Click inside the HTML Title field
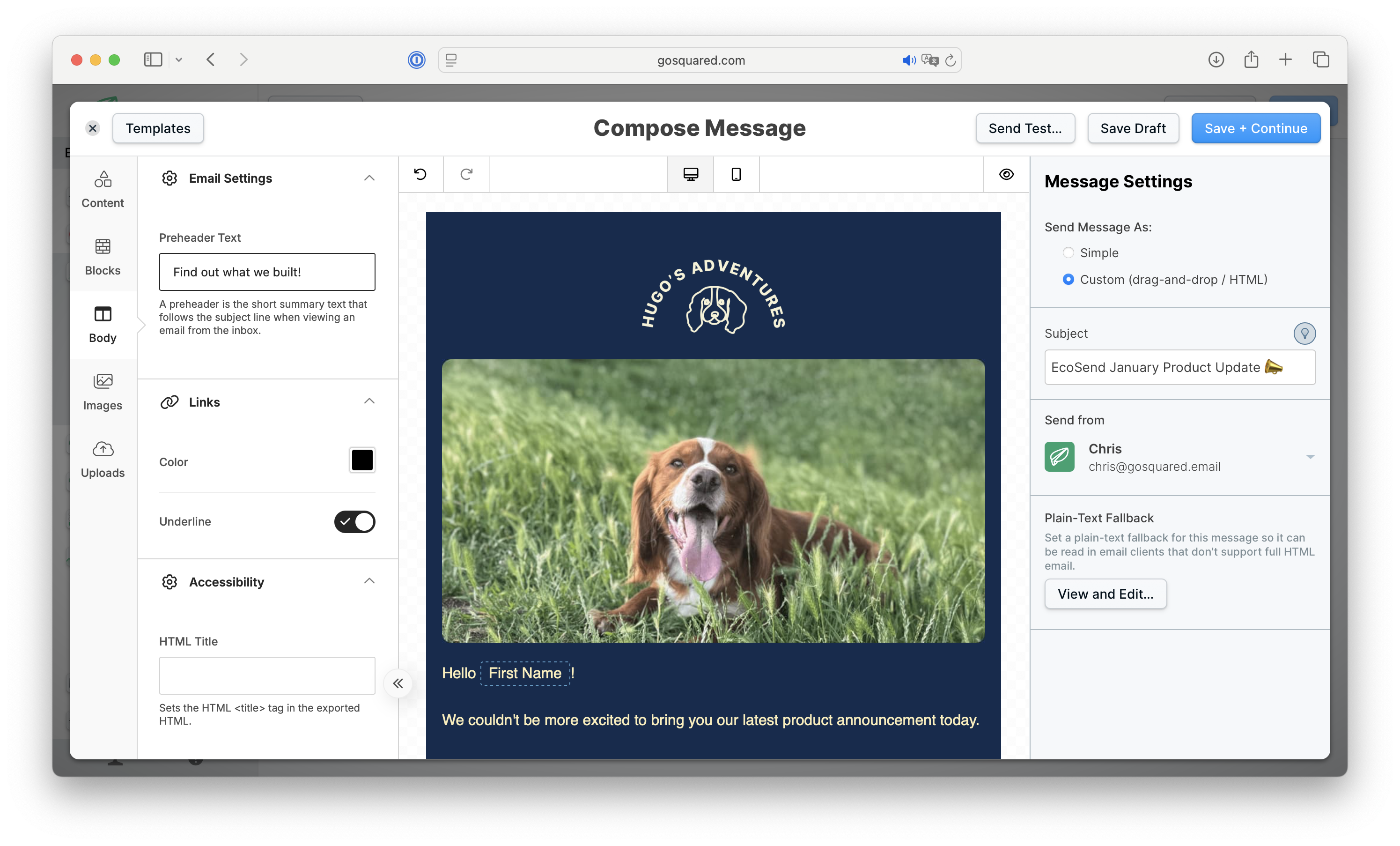The image size is (1400, 846). click(x=266, y=675)
